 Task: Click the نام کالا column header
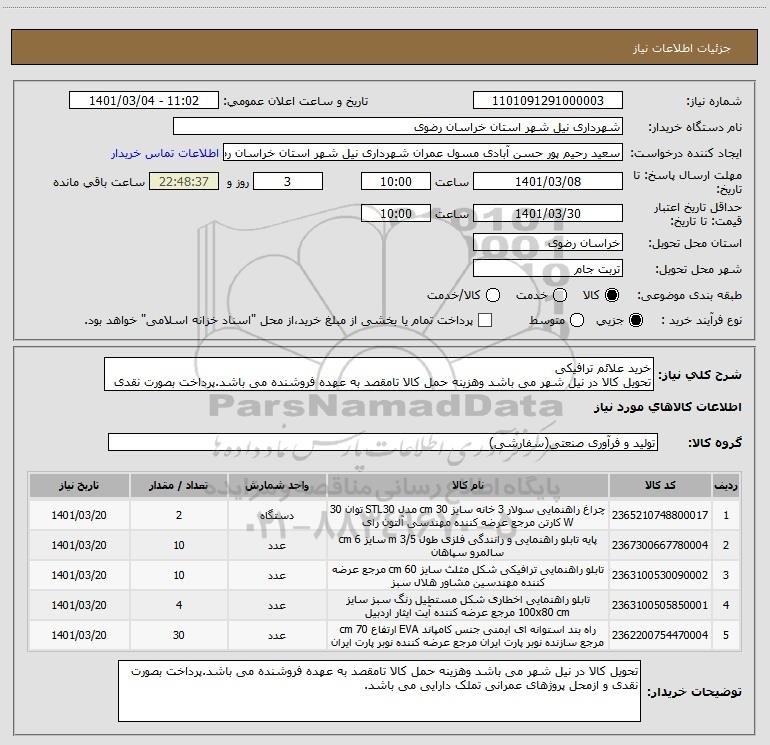468,486
